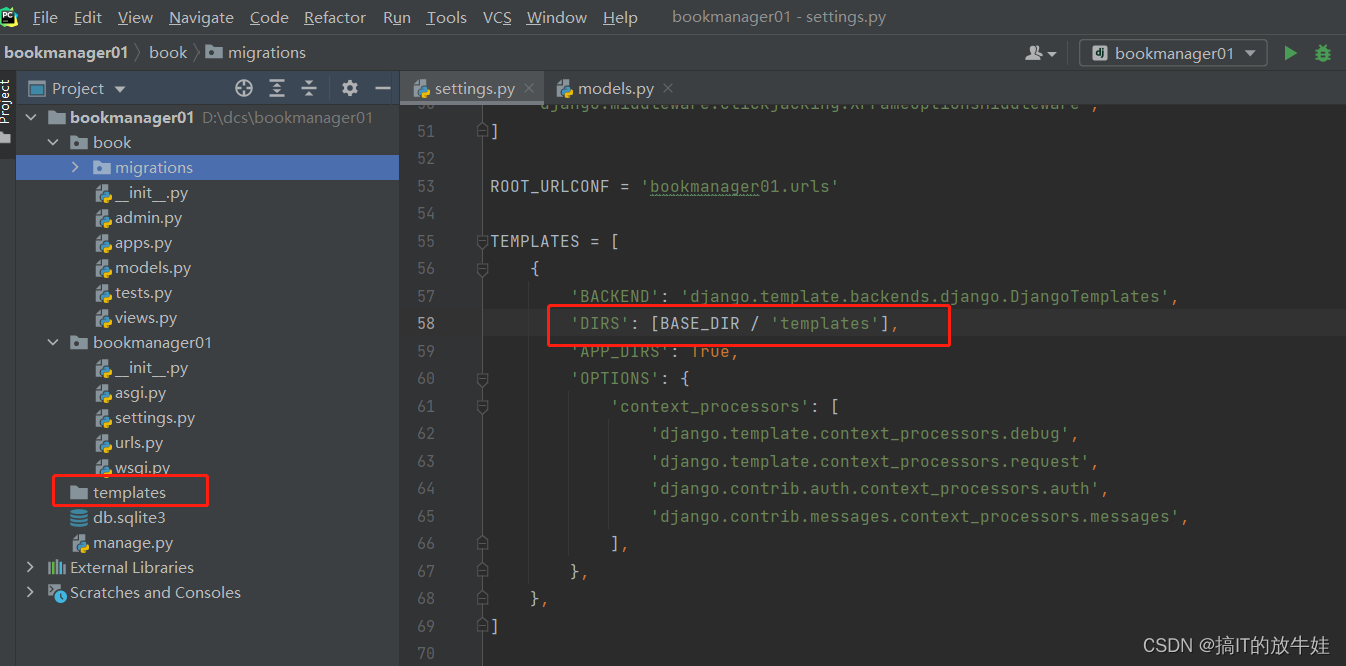
Task: Open project panel settings gear
Action: point(350,88)
